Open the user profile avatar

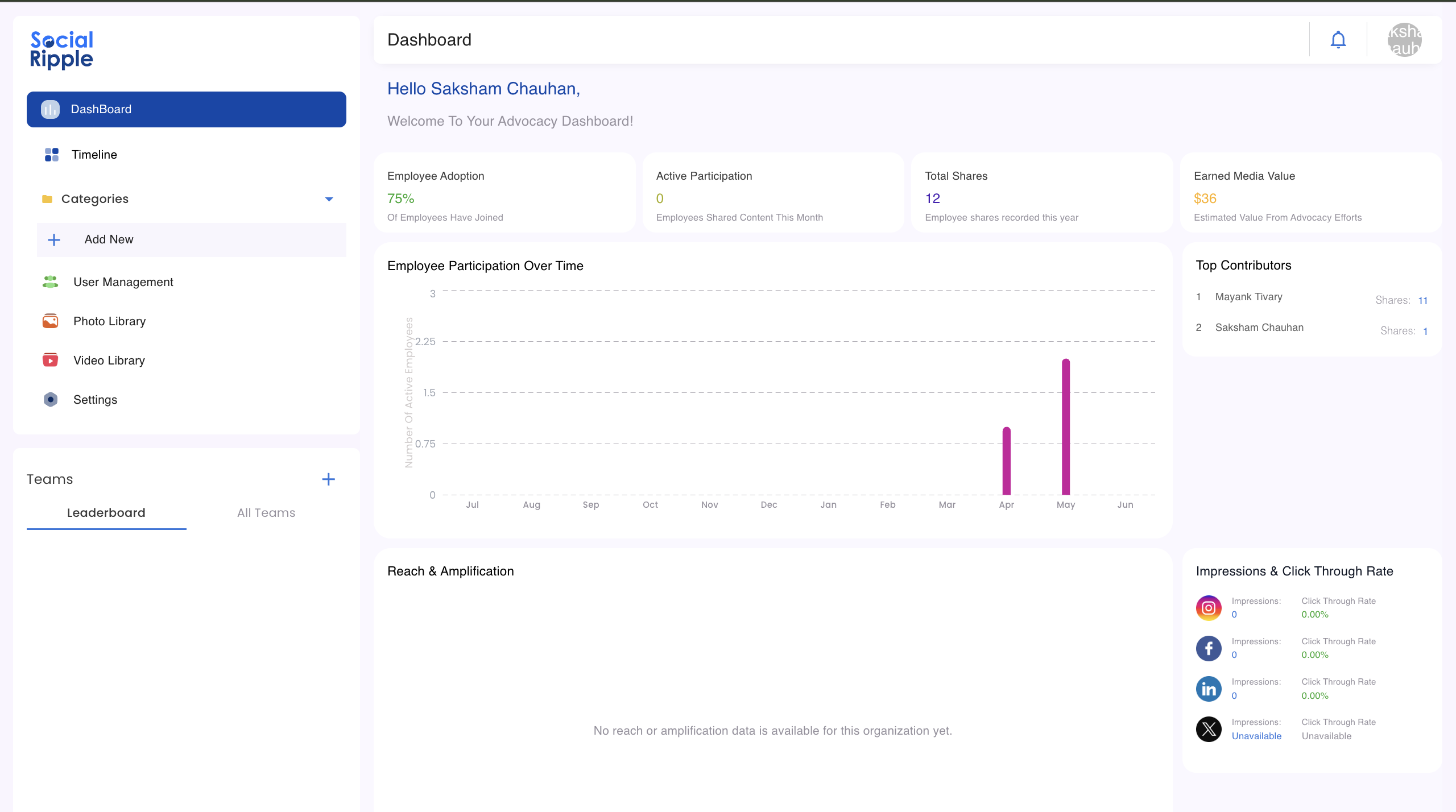click(x=1404, y=40)
